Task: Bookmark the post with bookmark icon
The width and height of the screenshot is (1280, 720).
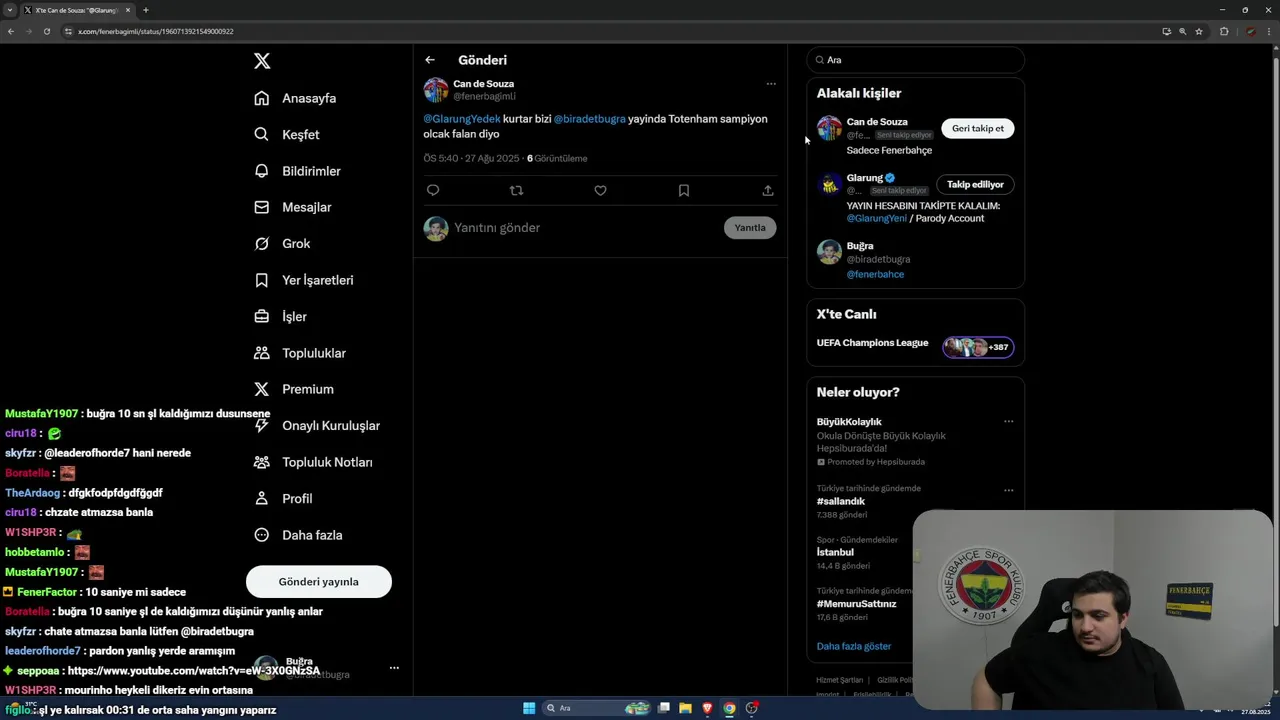Action: point(684,190)
